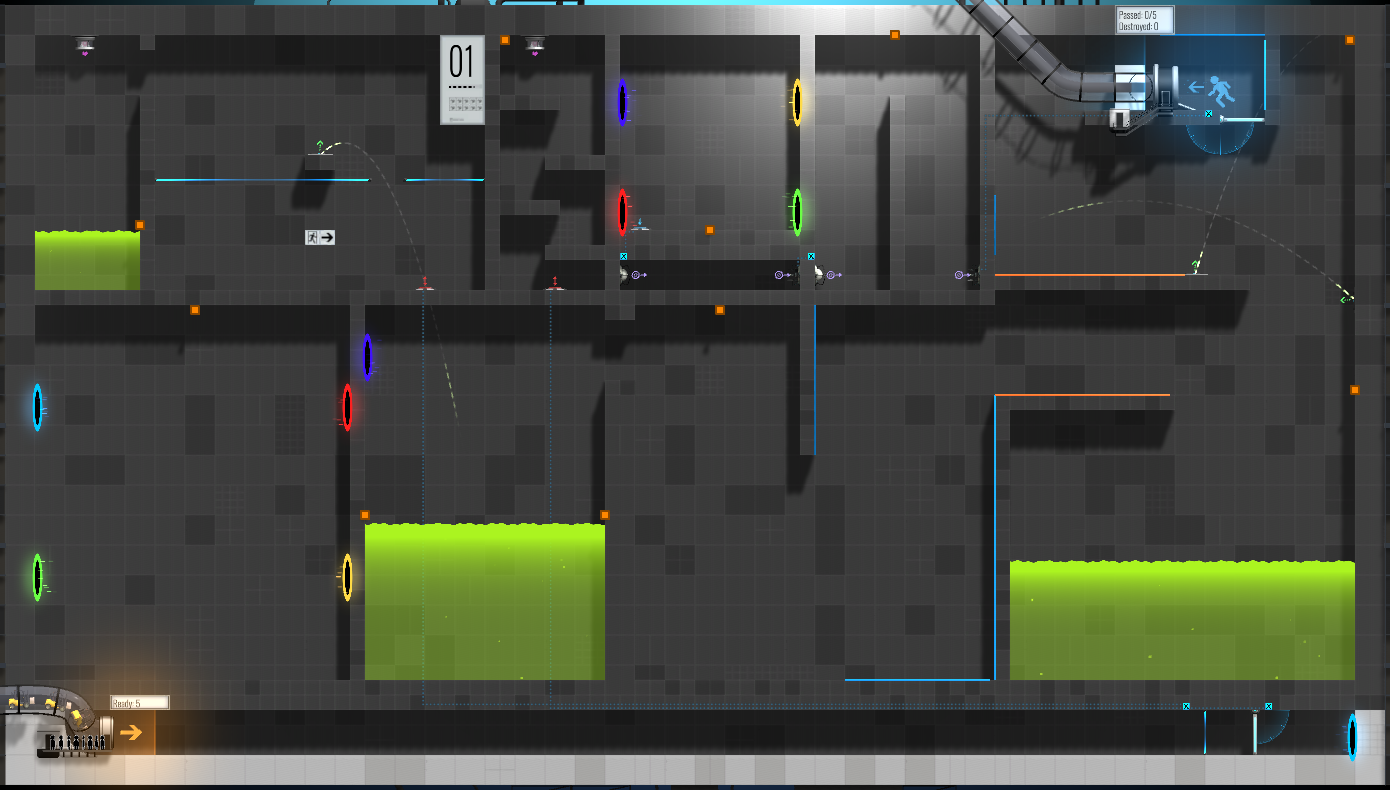
Task: Select the red portal in the left chamber
Action: click(347, 407)
